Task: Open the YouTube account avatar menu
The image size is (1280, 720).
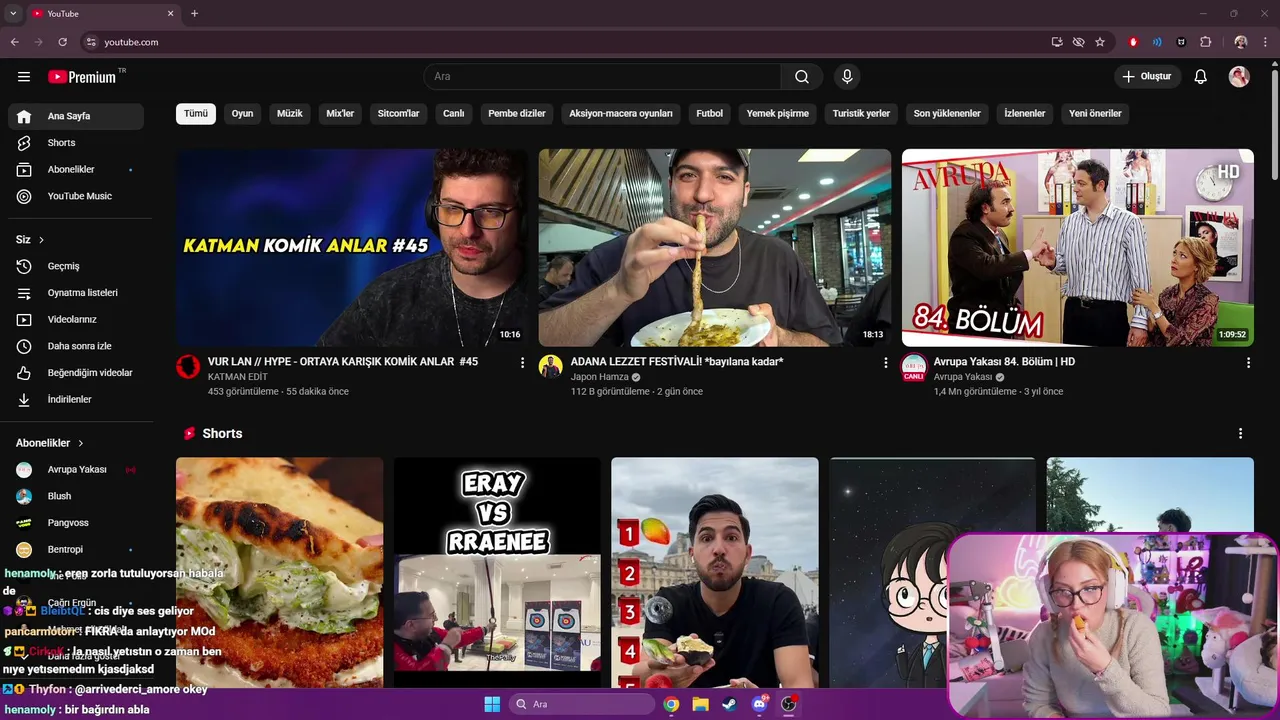Action: coord(1239,77)
